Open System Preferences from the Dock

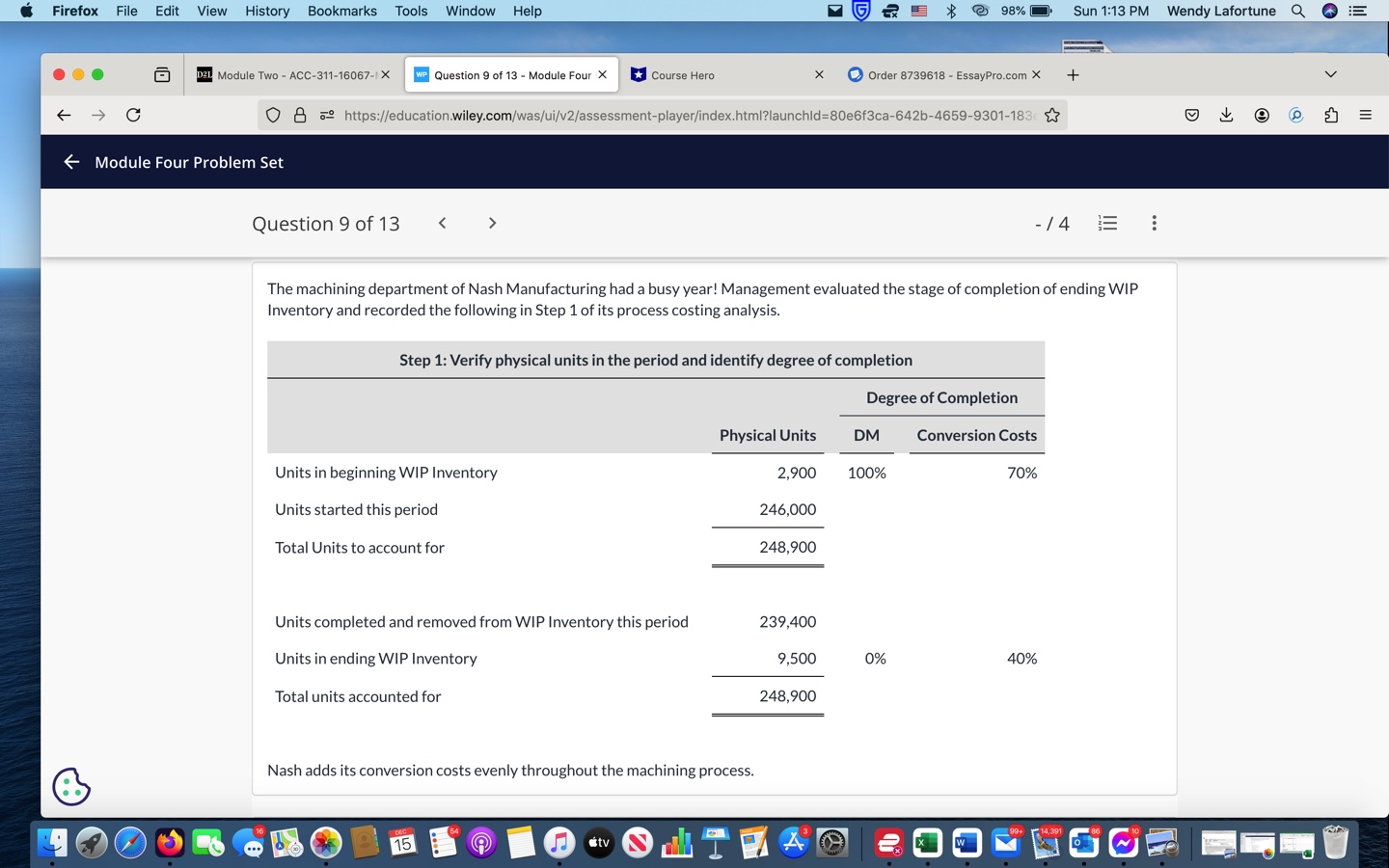coord(832,843)
